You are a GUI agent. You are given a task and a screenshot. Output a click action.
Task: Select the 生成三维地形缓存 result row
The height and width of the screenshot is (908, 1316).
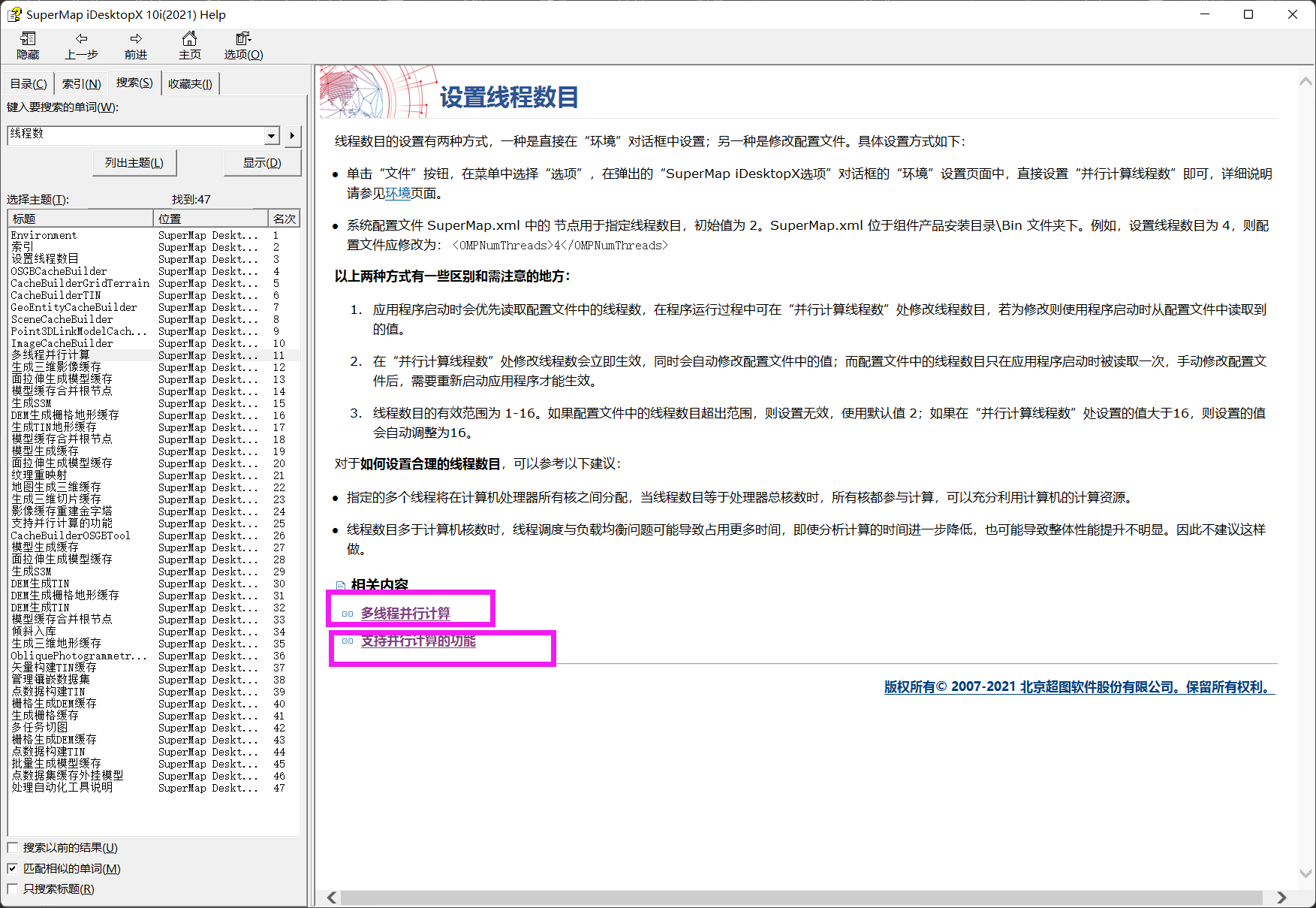pos(154,644)
